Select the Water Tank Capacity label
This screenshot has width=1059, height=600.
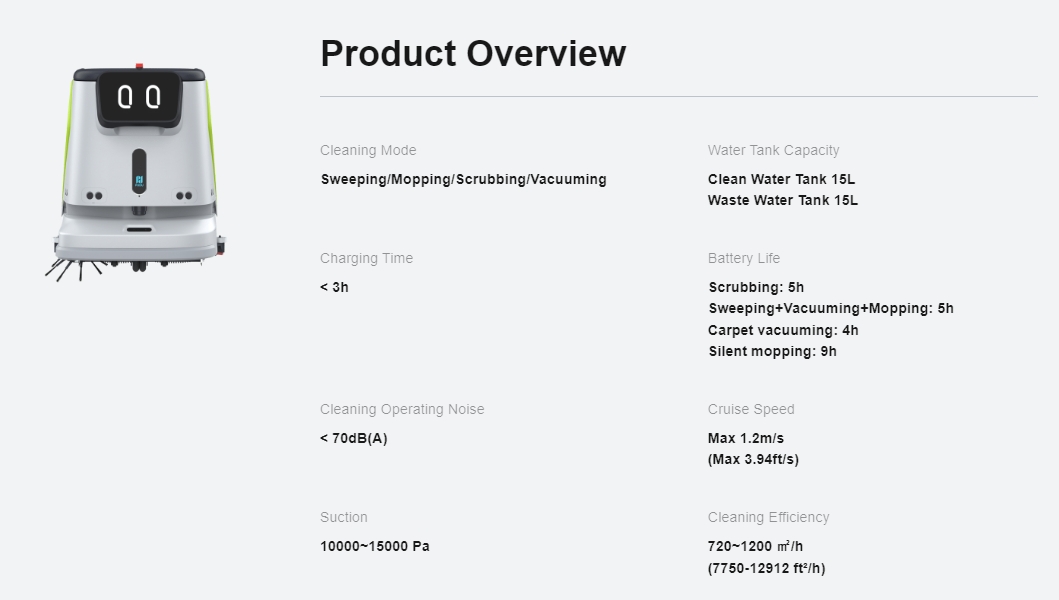[773, 150]
